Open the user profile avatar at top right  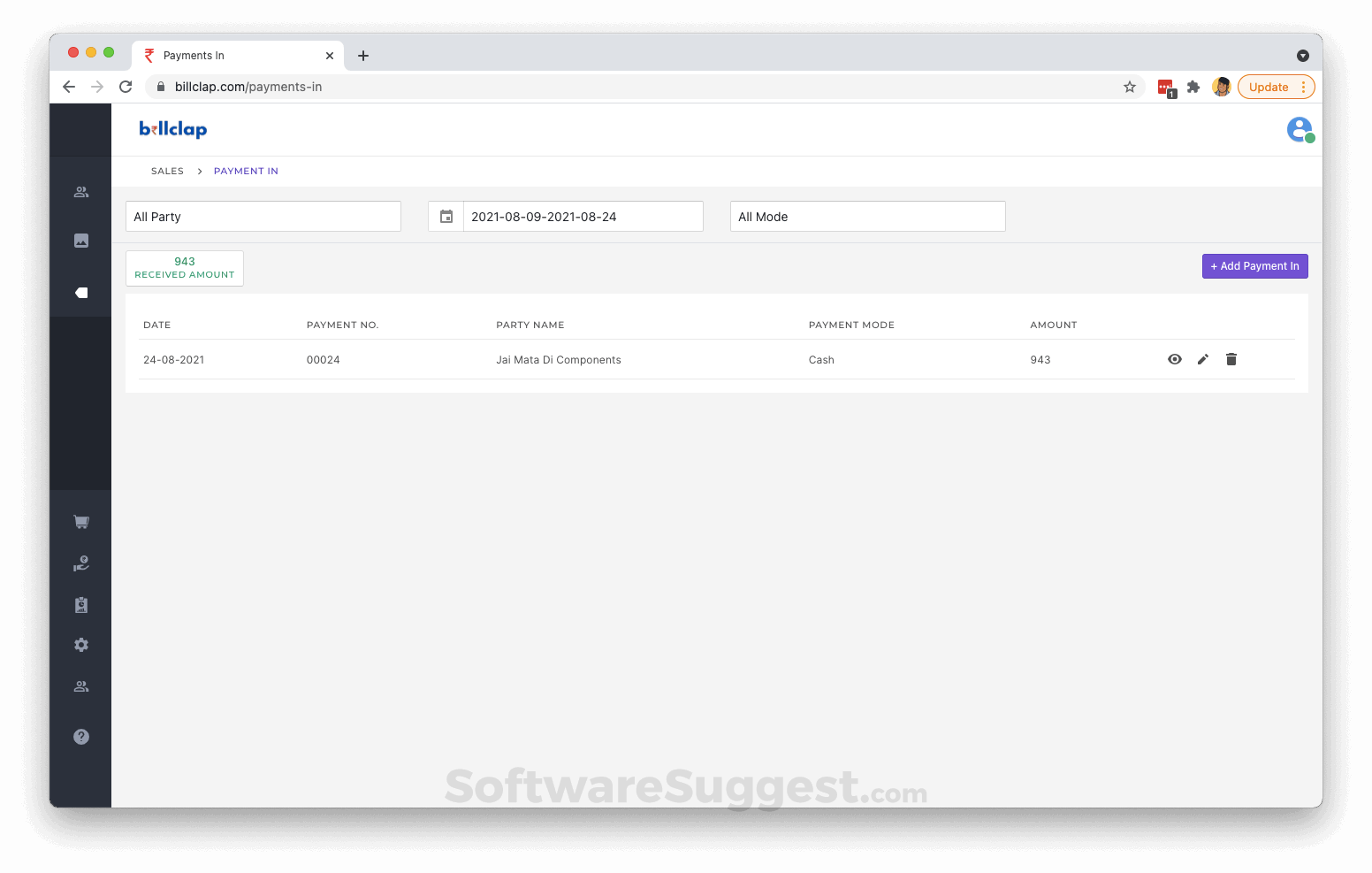pos(1299,129)
